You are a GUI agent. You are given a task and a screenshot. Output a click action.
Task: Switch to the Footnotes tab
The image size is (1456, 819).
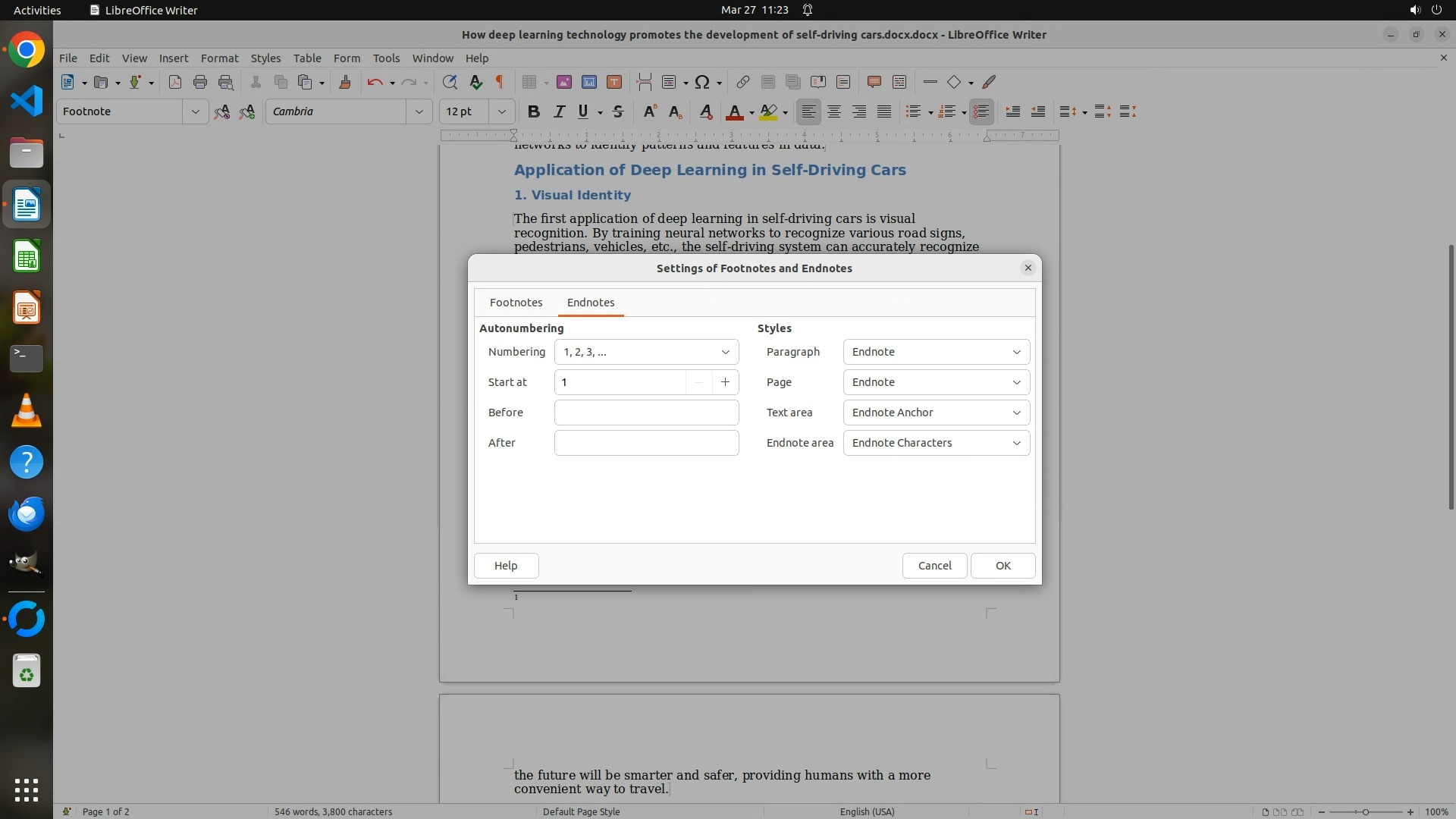(x=516, y=303)
